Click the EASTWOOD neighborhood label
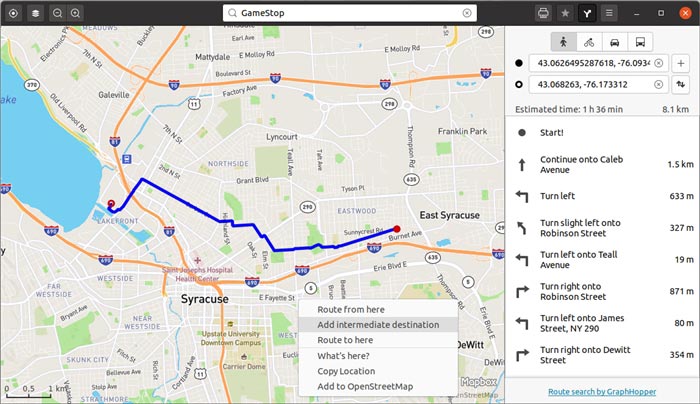The width and height of the screenshot is (700, 404). click(x=357, y=211)
